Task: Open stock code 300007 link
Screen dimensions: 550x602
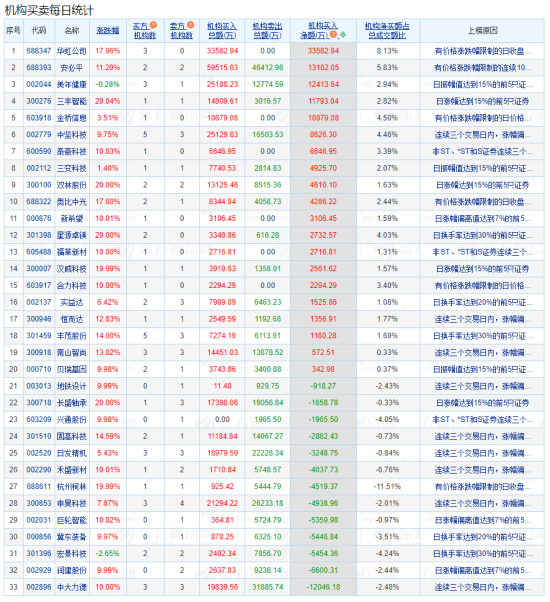Action: click(x=39, y=269)
